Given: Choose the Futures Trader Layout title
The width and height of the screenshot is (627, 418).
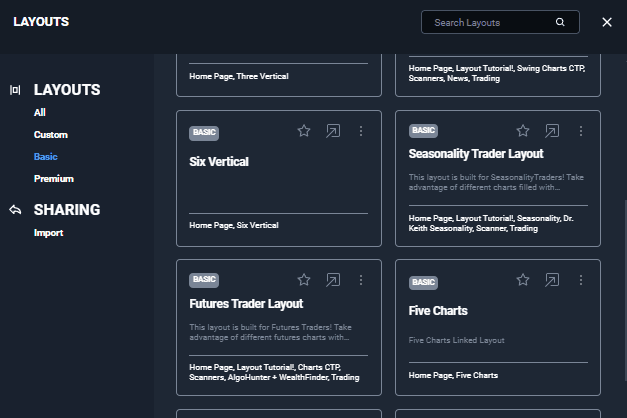Looking at the screenshot, I should pyautogui.click(x=246, y=304).
